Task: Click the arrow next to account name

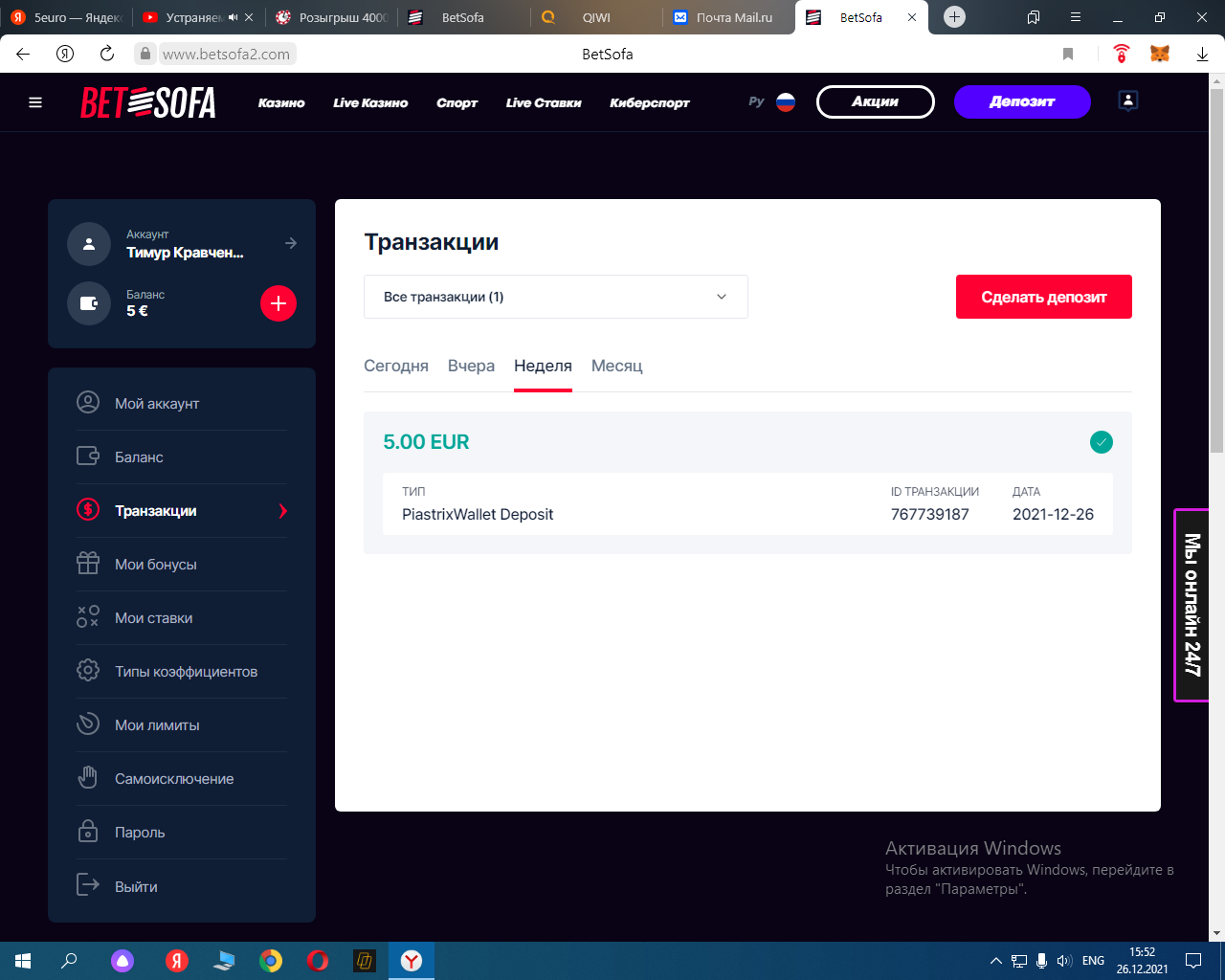Action: (291, 244)
